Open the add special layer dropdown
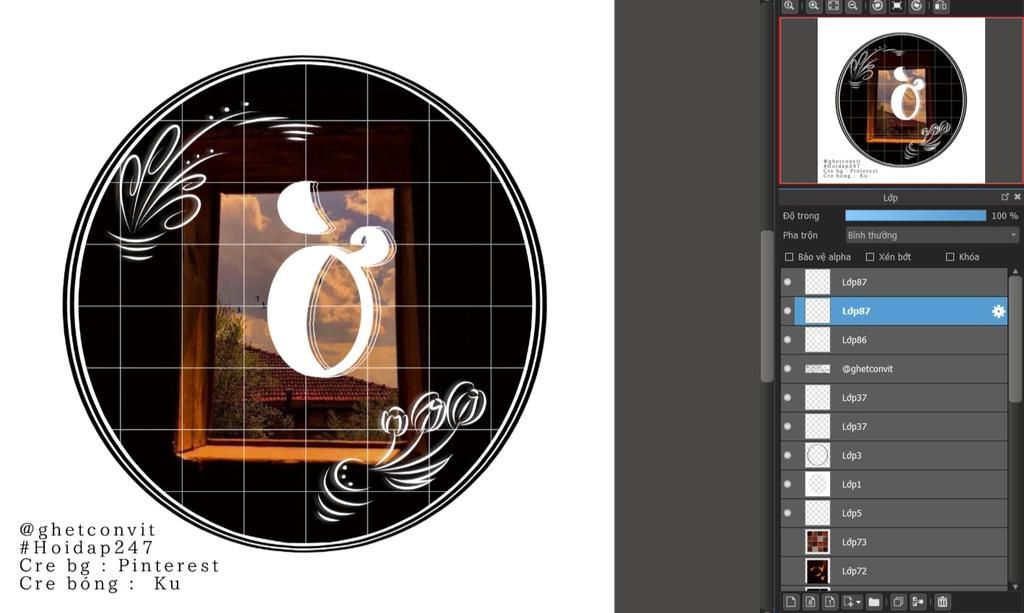1024x613 pixels. (x=852, y=602)
